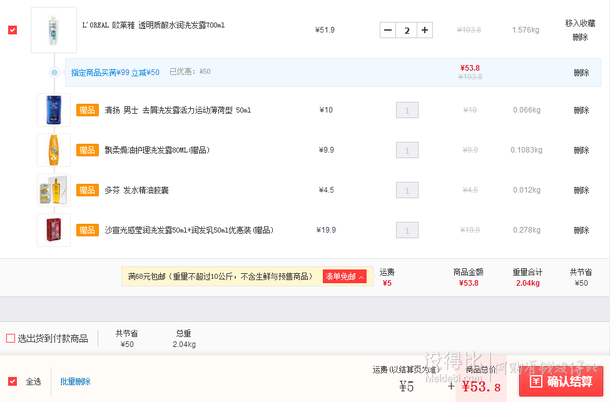Click the 沙宣 price ¥19.9

(326, 230)
